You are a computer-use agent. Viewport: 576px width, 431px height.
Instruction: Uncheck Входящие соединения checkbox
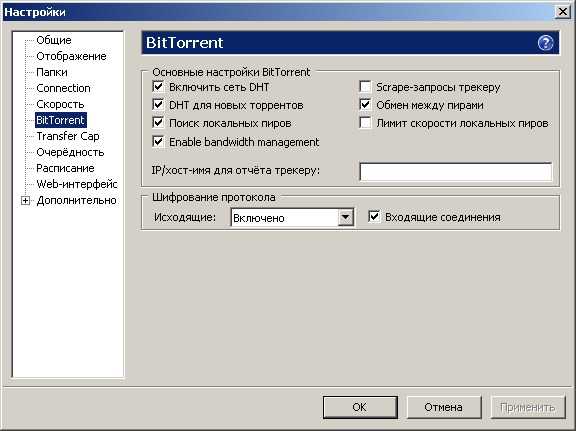[x=374, y=217]
